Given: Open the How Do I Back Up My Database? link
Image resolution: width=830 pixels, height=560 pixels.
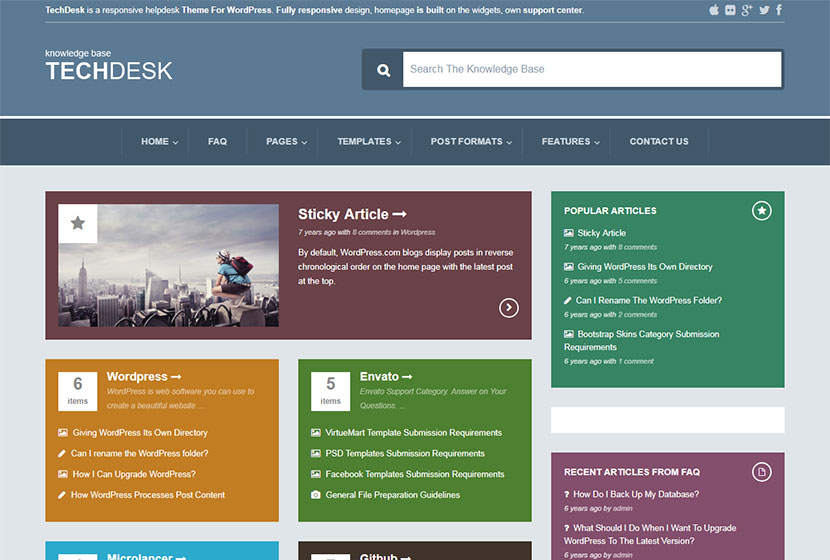Looking at the screenshot, I should click(x=636, y=494).
